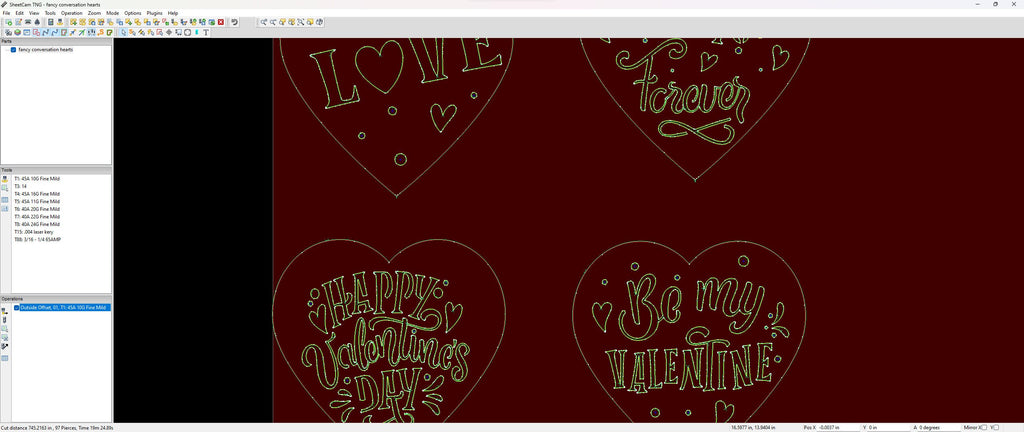1024x432 pixels.
Task: Select the Outside Offset operation row
Action: coord(63,307)
